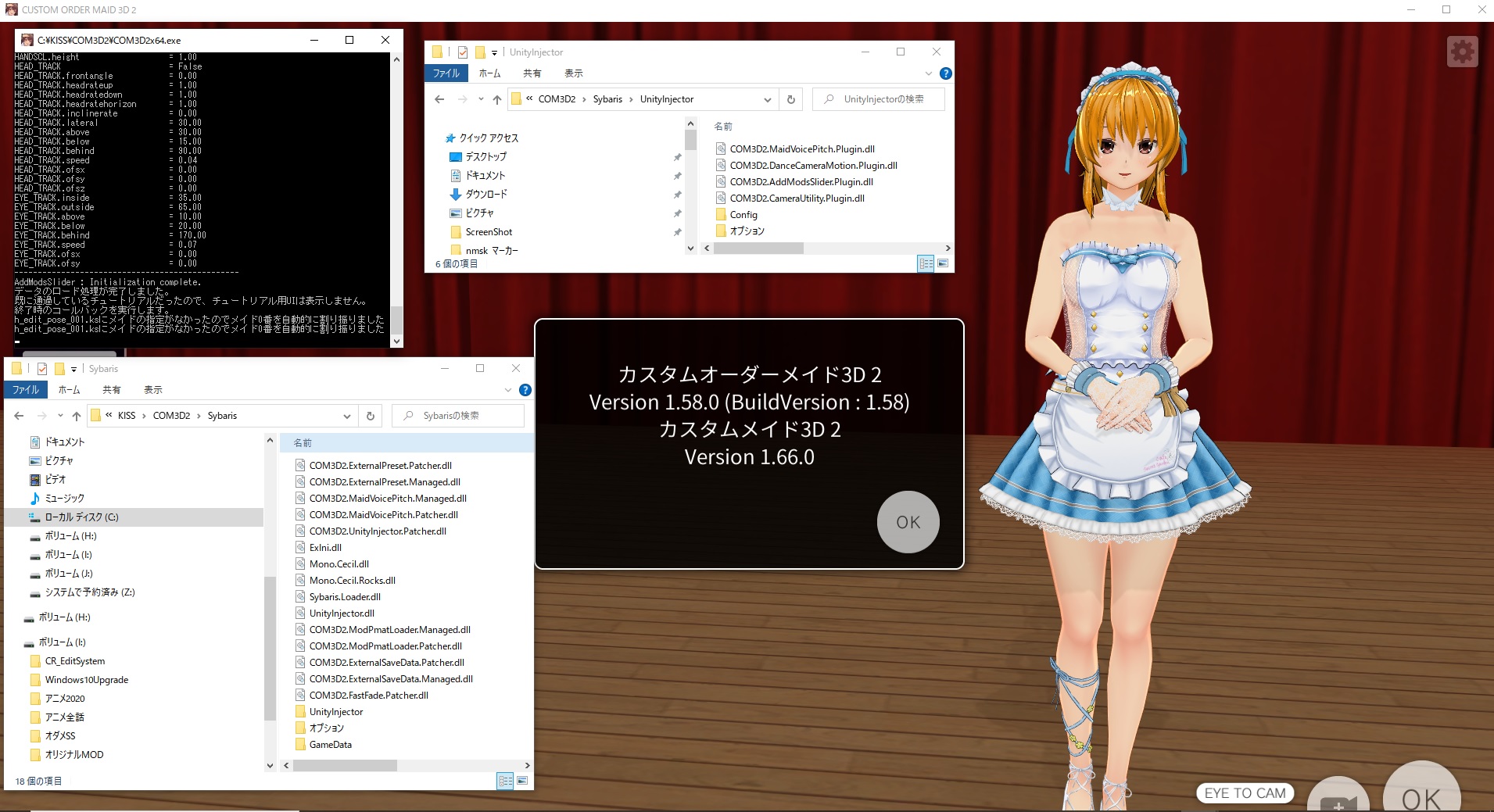The image size is (1494, 812).
Task: Open 表示 tab in UnityInjector window
Action: (x=574, y=73)
